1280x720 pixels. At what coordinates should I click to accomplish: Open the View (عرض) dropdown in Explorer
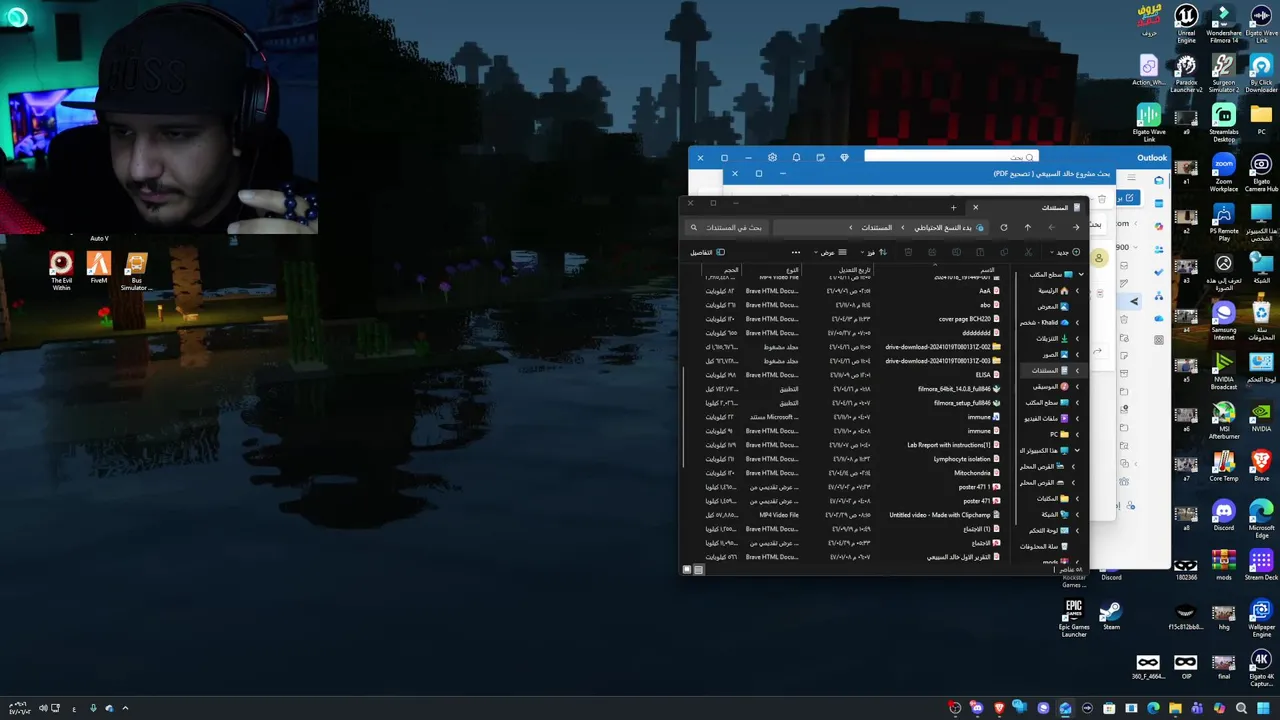point(829,252)
